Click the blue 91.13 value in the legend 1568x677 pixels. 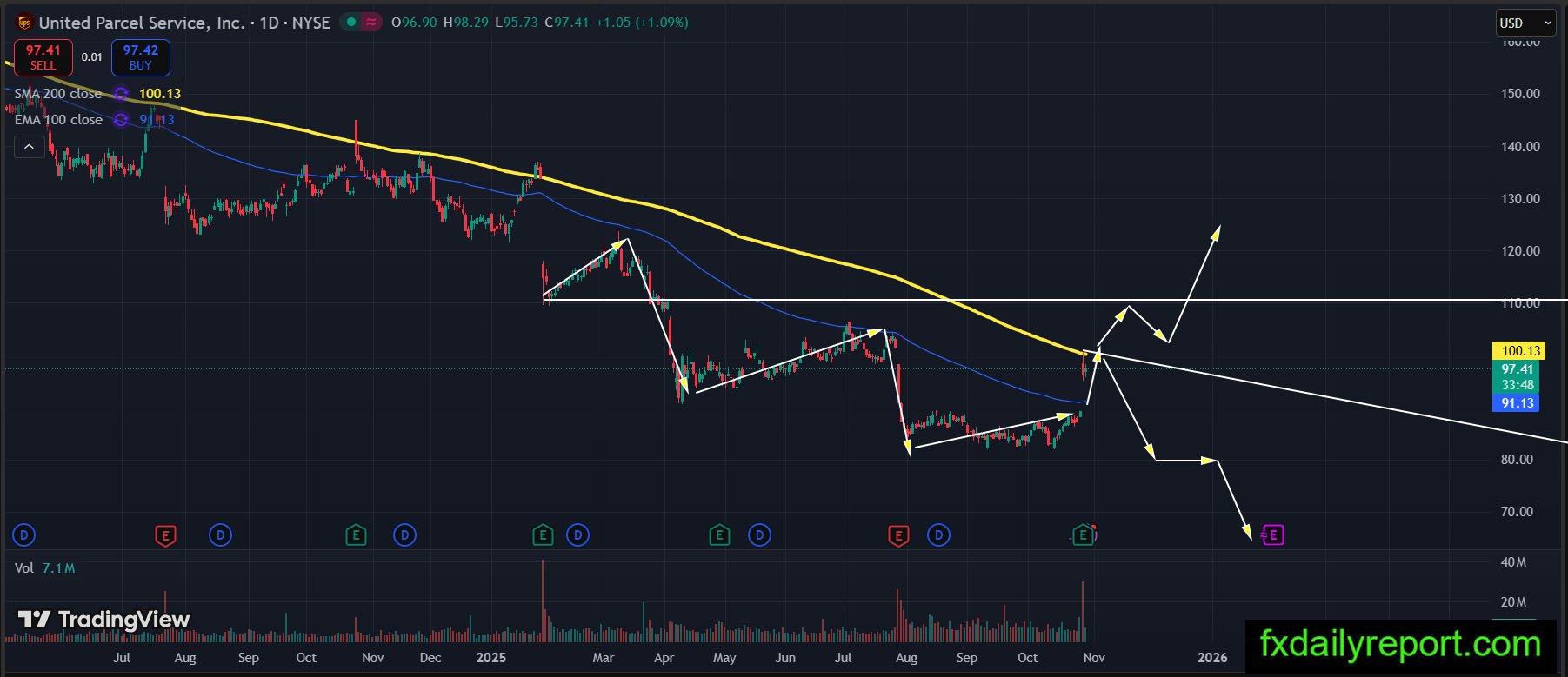coord(157,120)
